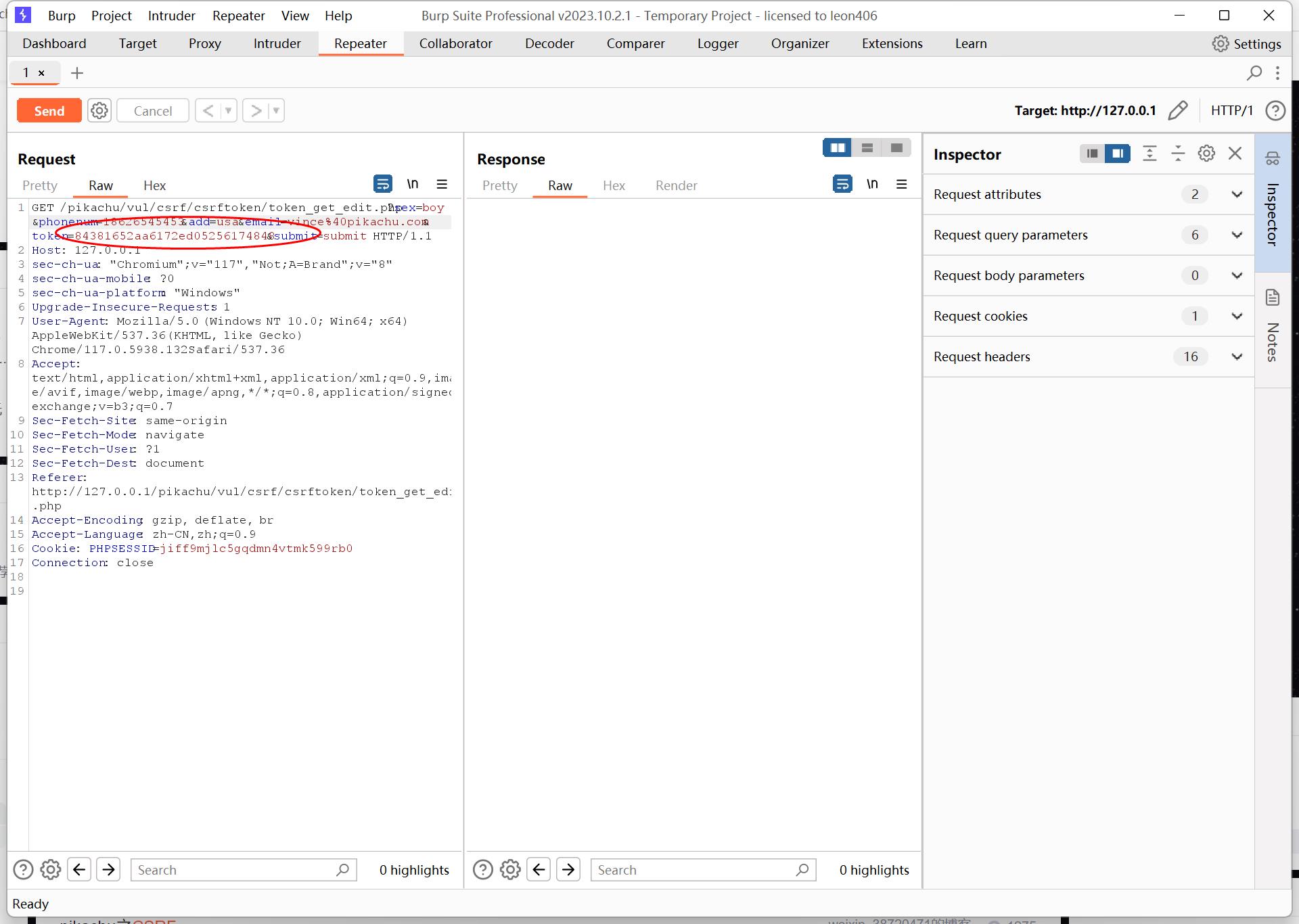Select Pretty view in Request panel
The image size is (1299, 924).
click(40, 185)
